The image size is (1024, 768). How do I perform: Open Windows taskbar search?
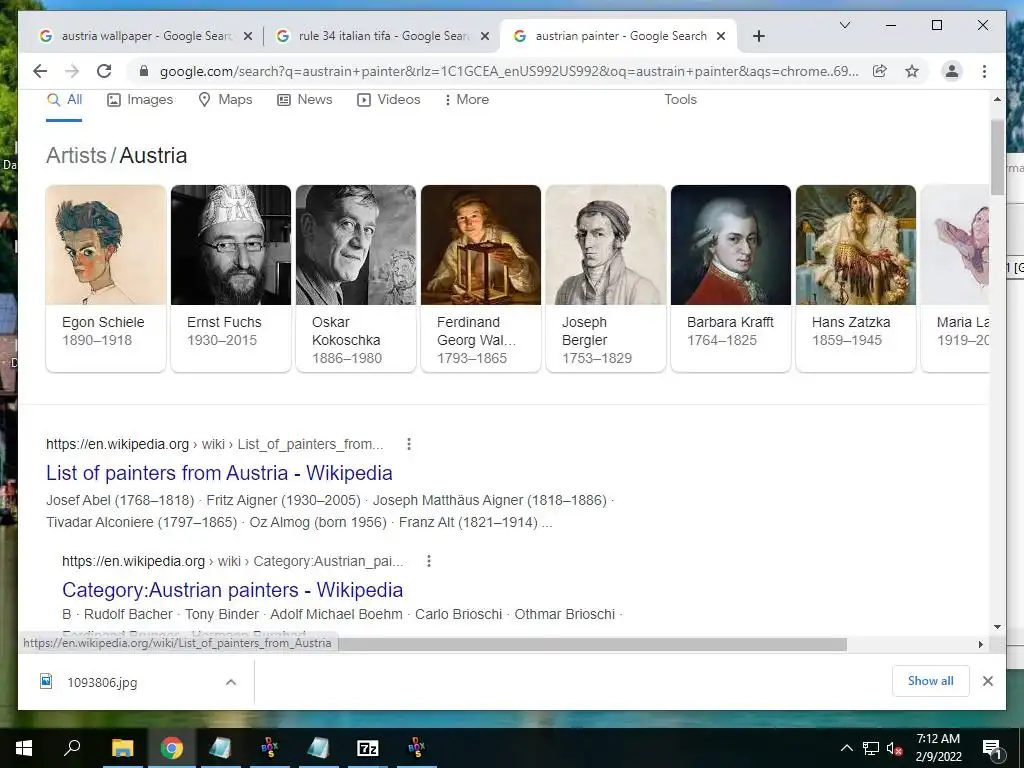(72, 748)
